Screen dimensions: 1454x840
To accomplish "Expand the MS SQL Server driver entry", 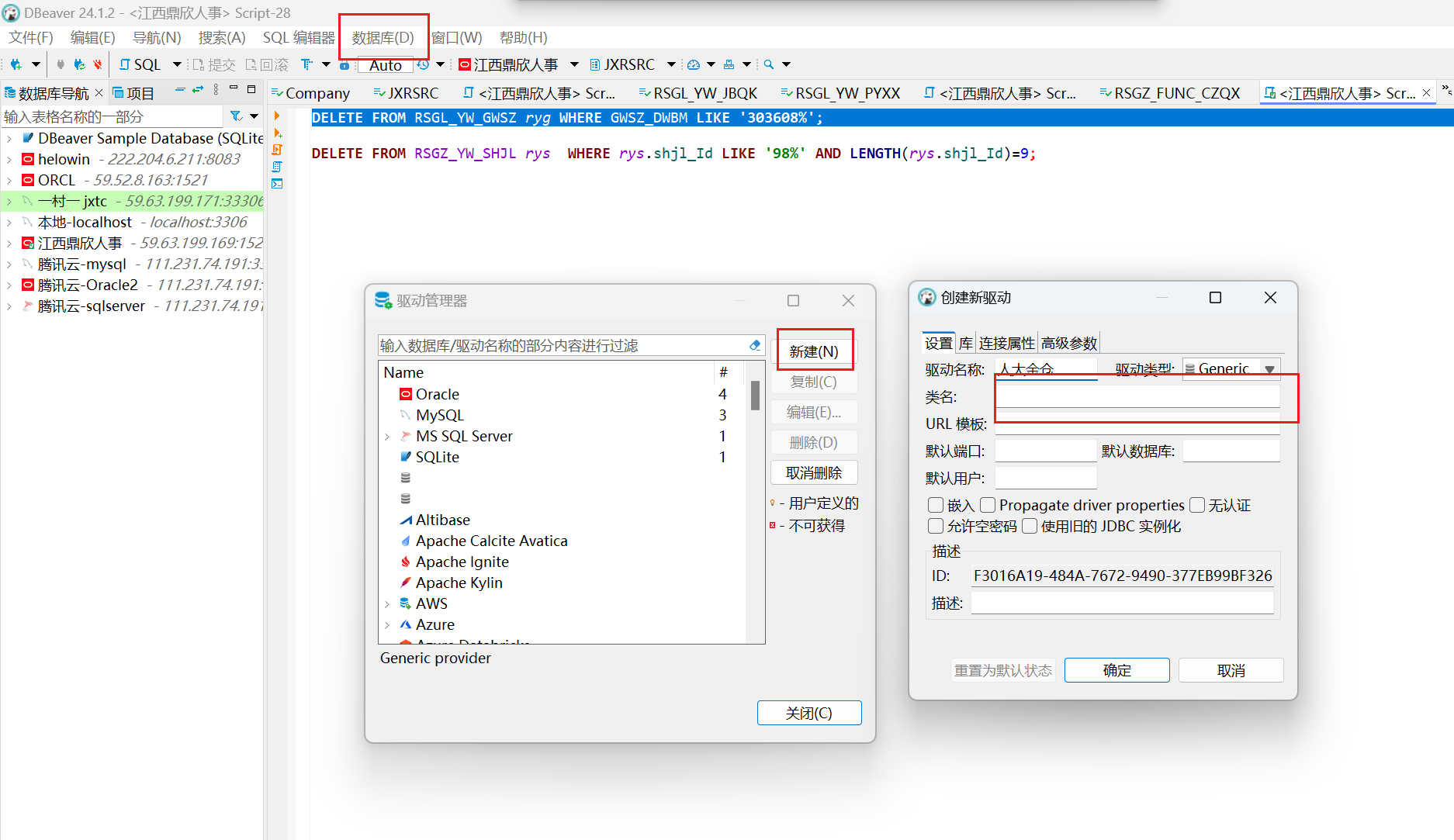I will pyautogui.click(x=388, y=436).
